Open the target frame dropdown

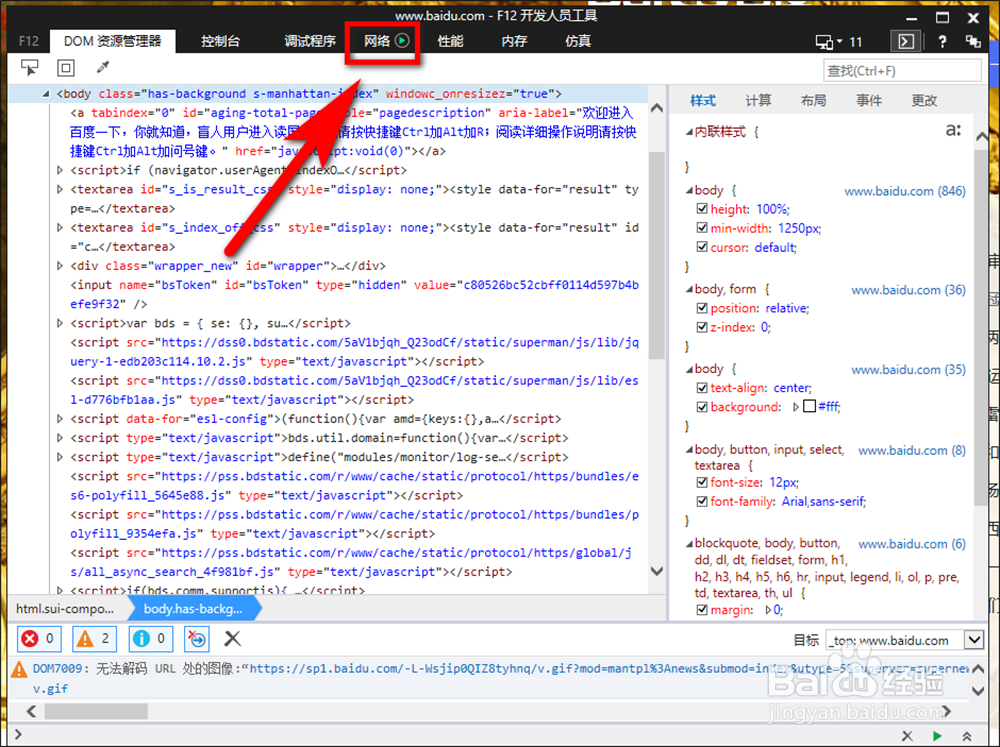point(974,639)
